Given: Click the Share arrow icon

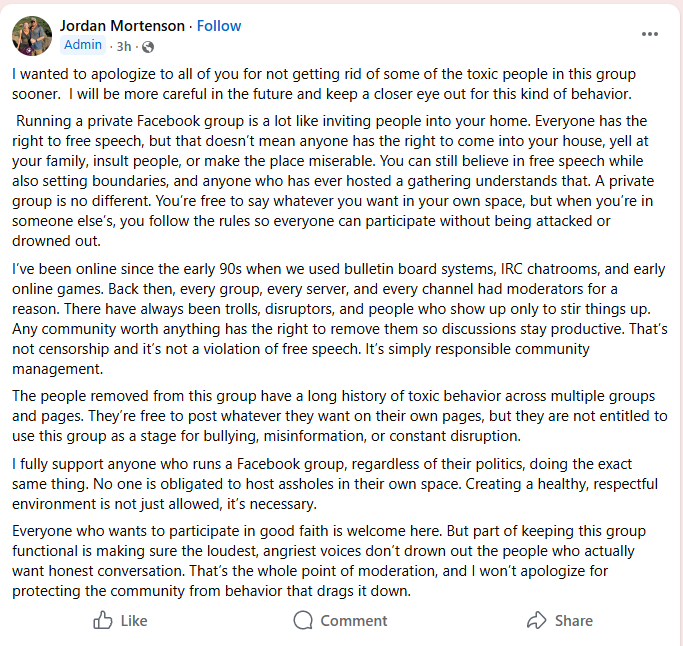Looking at the screenshot, I should pos(537,620).
